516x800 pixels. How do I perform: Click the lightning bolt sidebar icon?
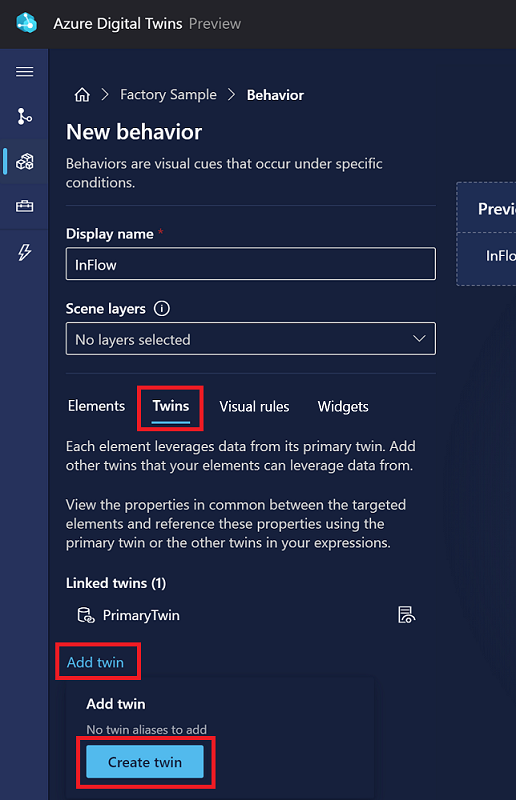tap(24, 252)
